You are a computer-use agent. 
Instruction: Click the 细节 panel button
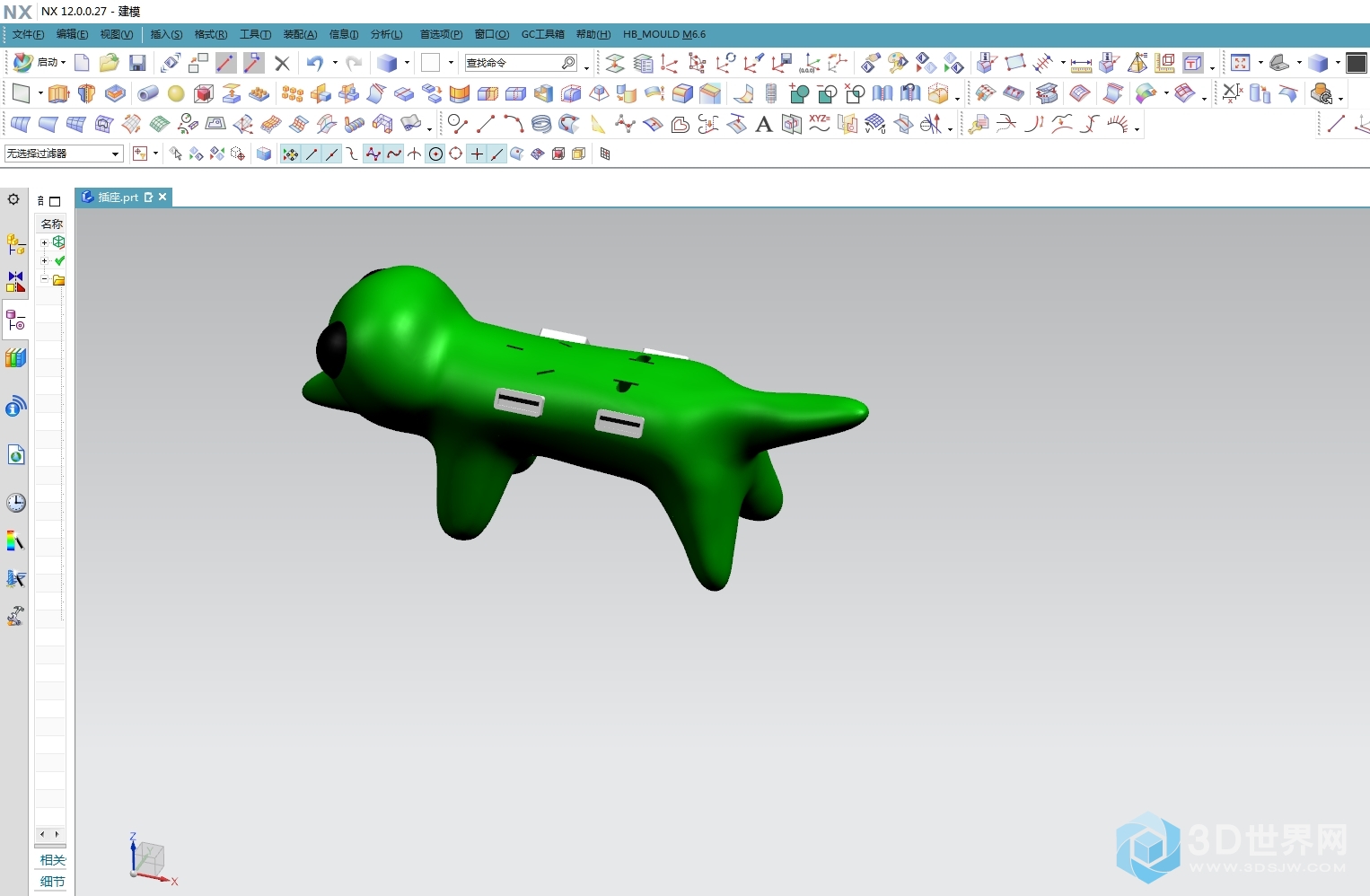[52, 882]
